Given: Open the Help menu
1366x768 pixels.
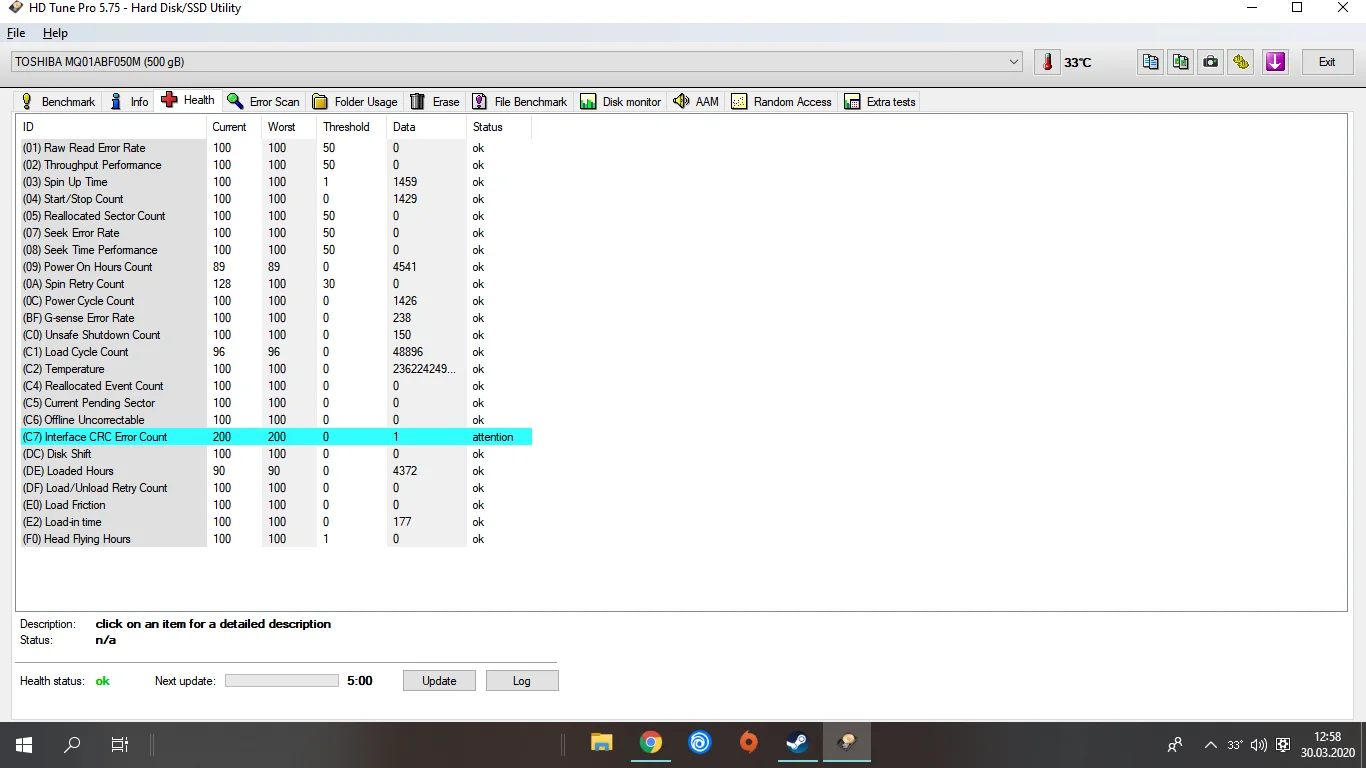Looking at the screenshot, I should coord(55,33).
